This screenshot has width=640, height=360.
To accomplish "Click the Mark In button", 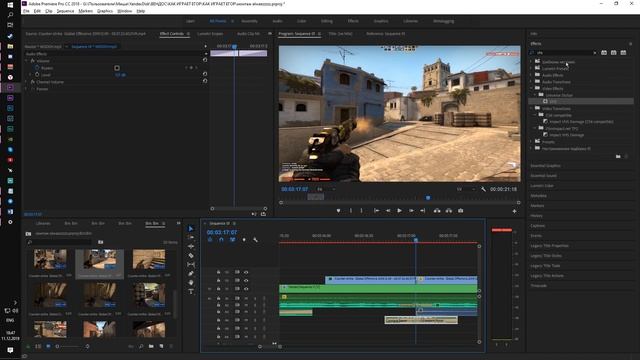I will pos(351,211).
